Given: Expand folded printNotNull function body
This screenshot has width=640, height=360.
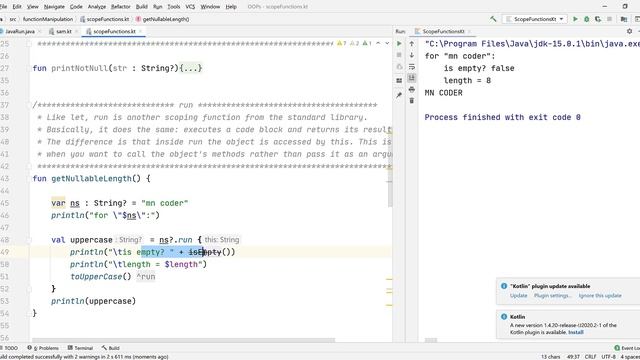Looking at the screenshot, I should [191, 68].
